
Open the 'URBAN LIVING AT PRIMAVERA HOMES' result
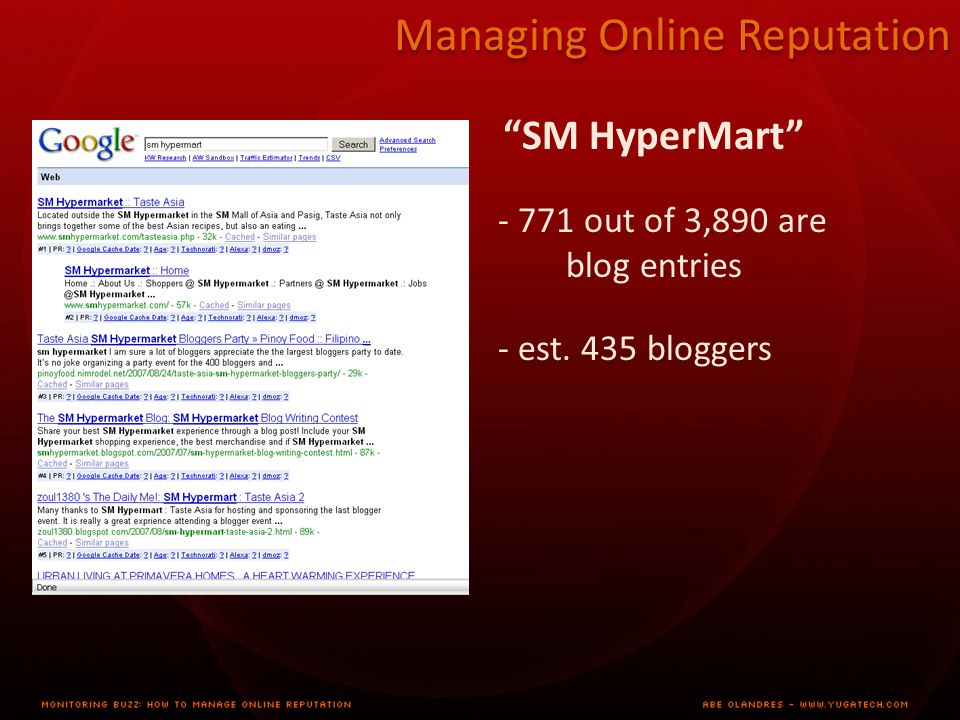226,576
